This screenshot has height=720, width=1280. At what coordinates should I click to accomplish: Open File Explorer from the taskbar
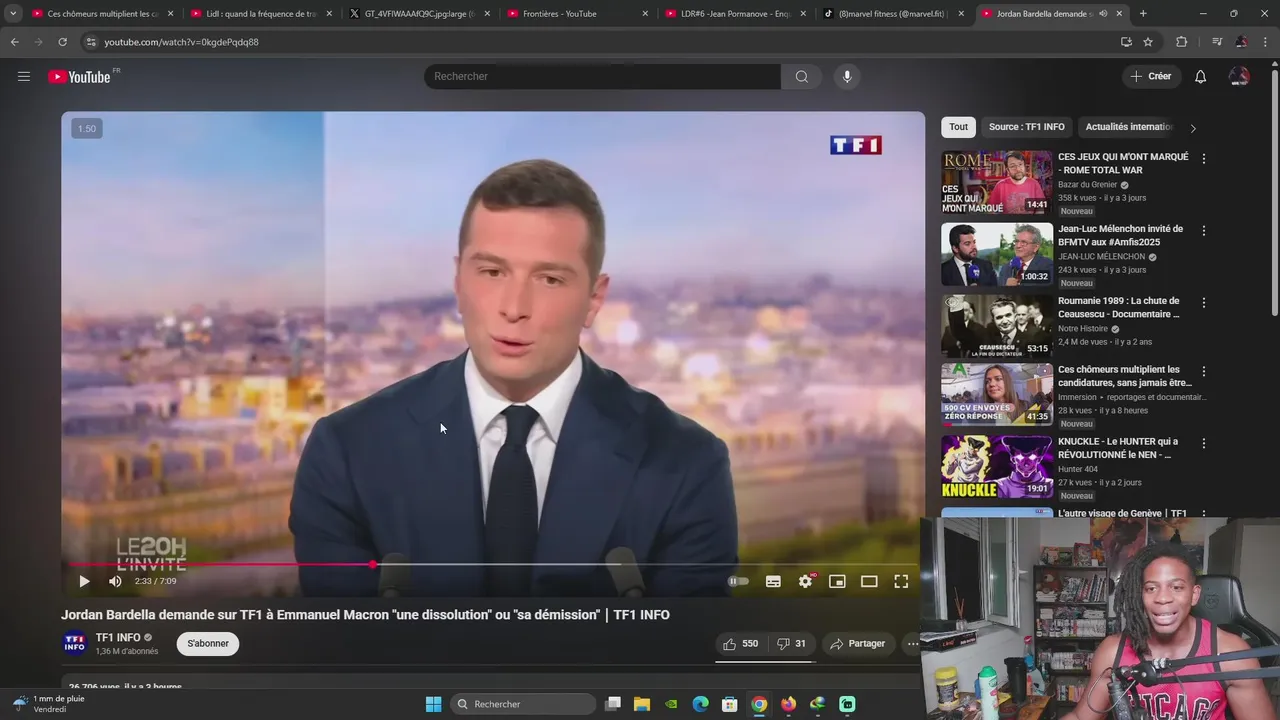click(x=642, y=704)
